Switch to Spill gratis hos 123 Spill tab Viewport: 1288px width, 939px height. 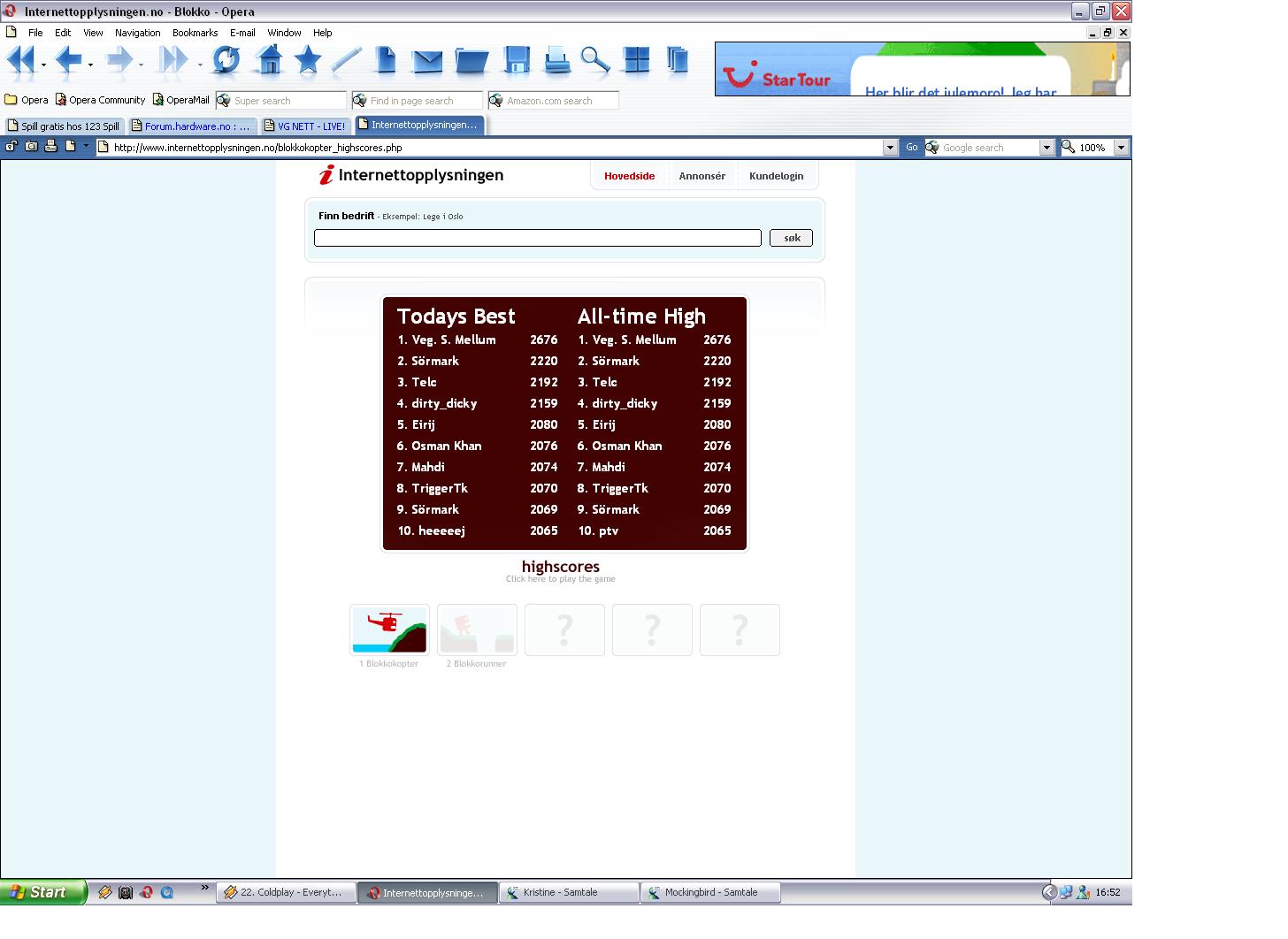[x=64, y=126]
